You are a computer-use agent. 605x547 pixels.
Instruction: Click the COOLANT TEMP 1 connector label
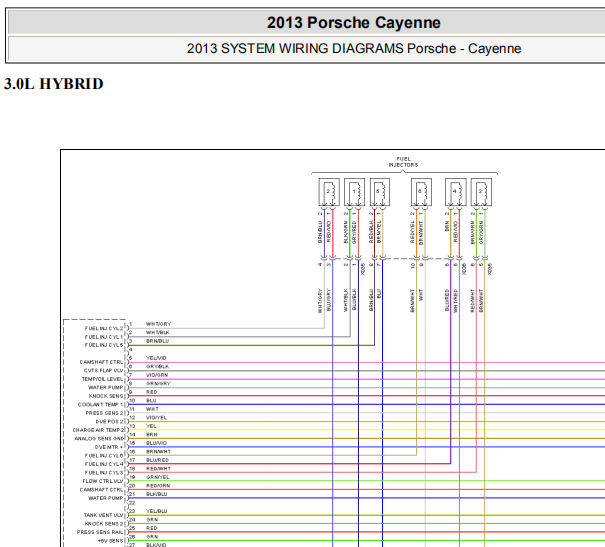pyautogui.click(x=100, y=405)
